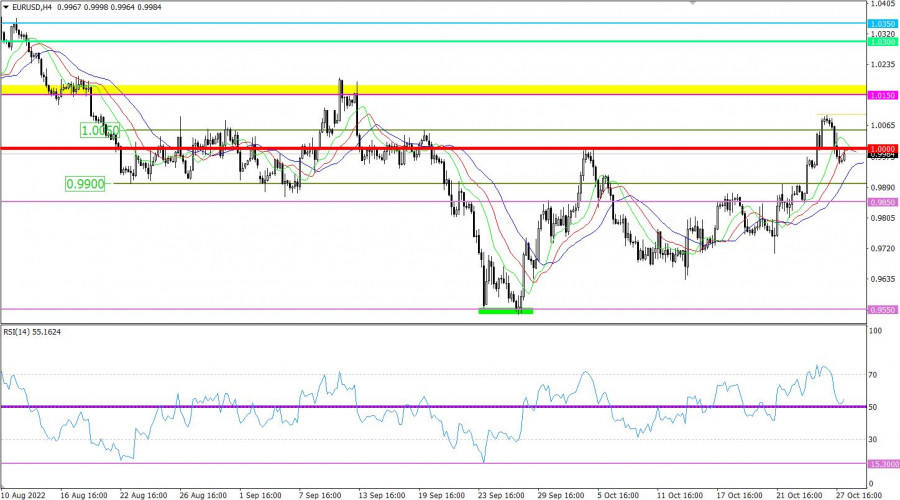Click the gray chart shift marker at top
Screen dimensions: 900x500
tap(690, 3)
